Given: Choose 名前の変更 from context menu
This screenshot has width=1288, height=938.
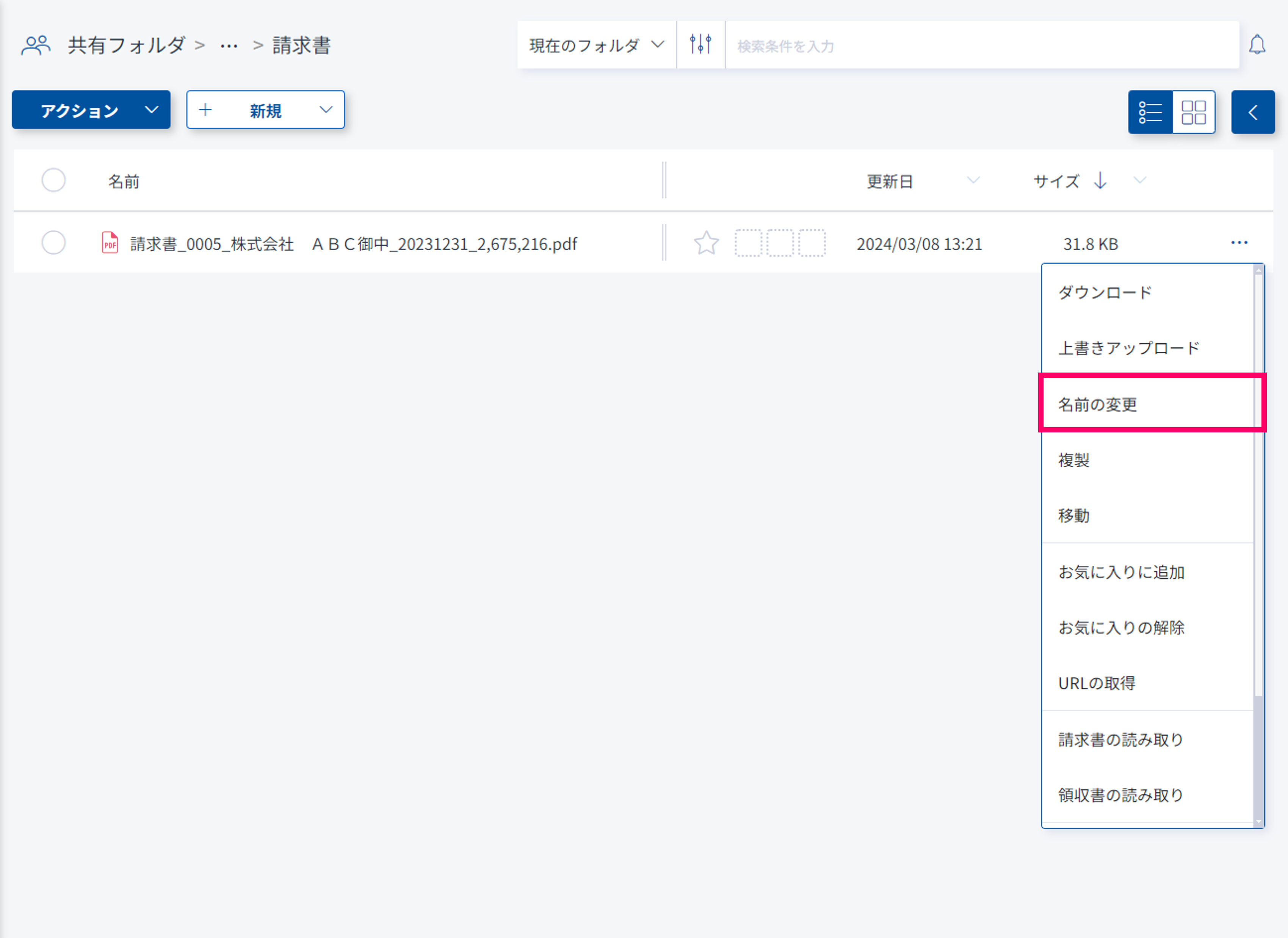Looking at the screenshot, I should [x=1097, y=404].
